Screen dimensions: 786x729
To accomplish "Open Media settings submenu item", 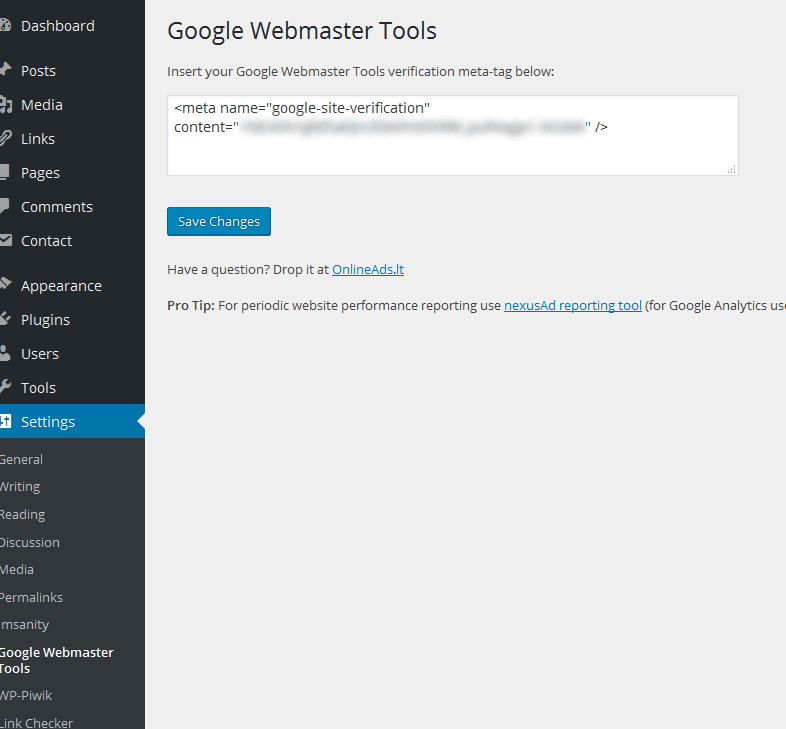I will click(x=17, y=570).
